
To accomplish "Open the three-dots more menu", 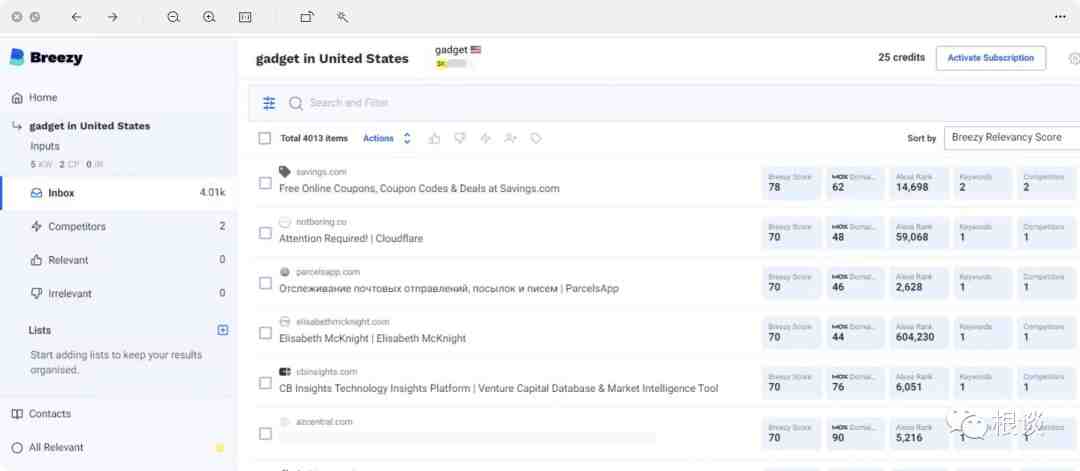I will [1061, 17].
